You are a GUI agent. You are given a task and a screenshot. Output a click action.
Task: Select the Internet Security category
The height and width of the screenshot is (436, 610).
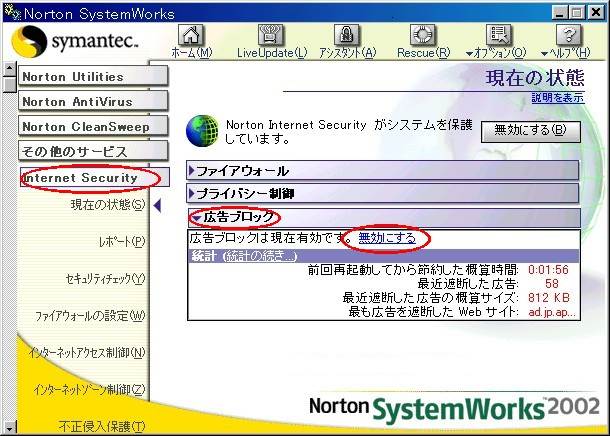point(95,177)
